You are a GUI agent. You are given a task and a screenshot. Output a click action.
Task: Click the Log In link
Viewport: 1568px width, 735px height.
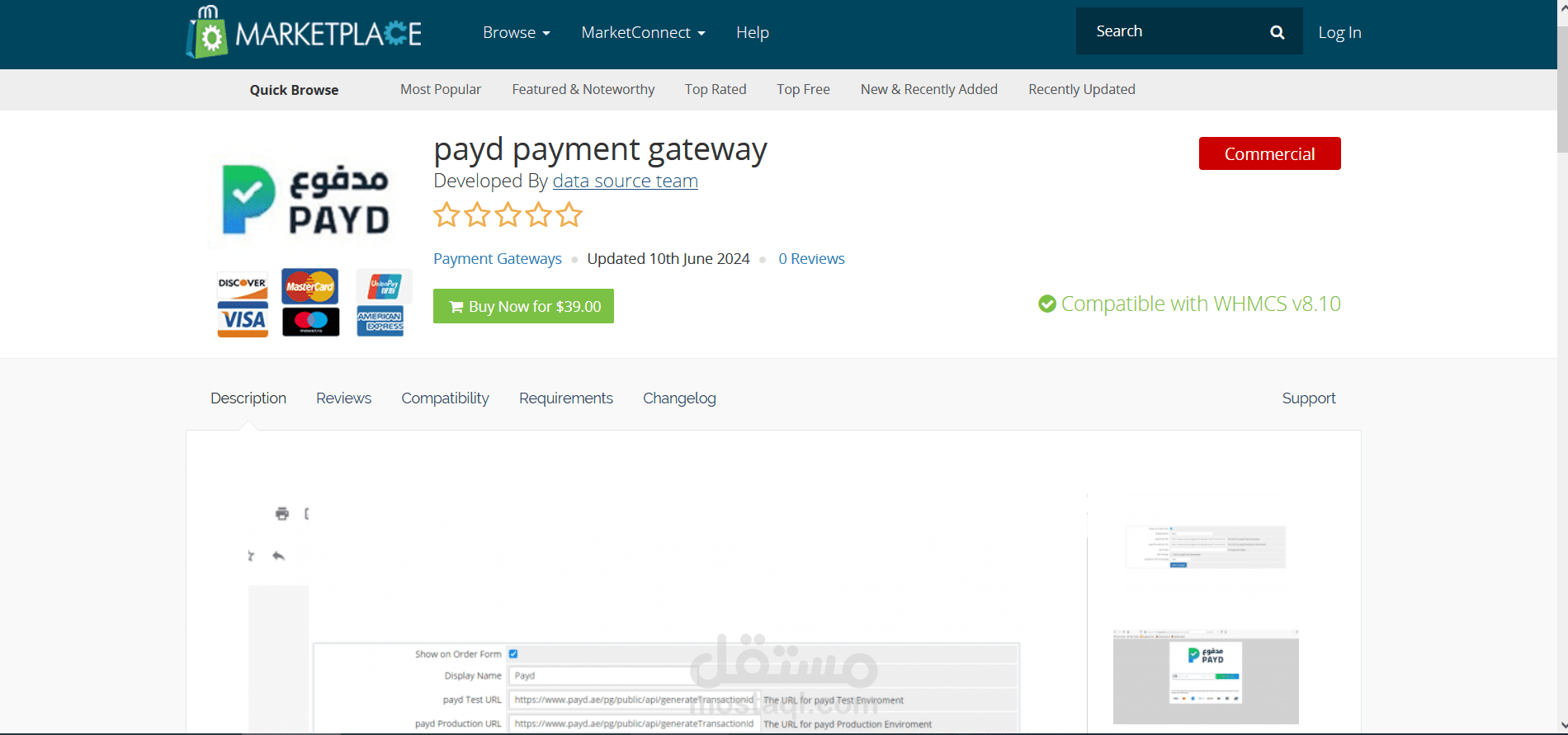[x=1339, y=32]
